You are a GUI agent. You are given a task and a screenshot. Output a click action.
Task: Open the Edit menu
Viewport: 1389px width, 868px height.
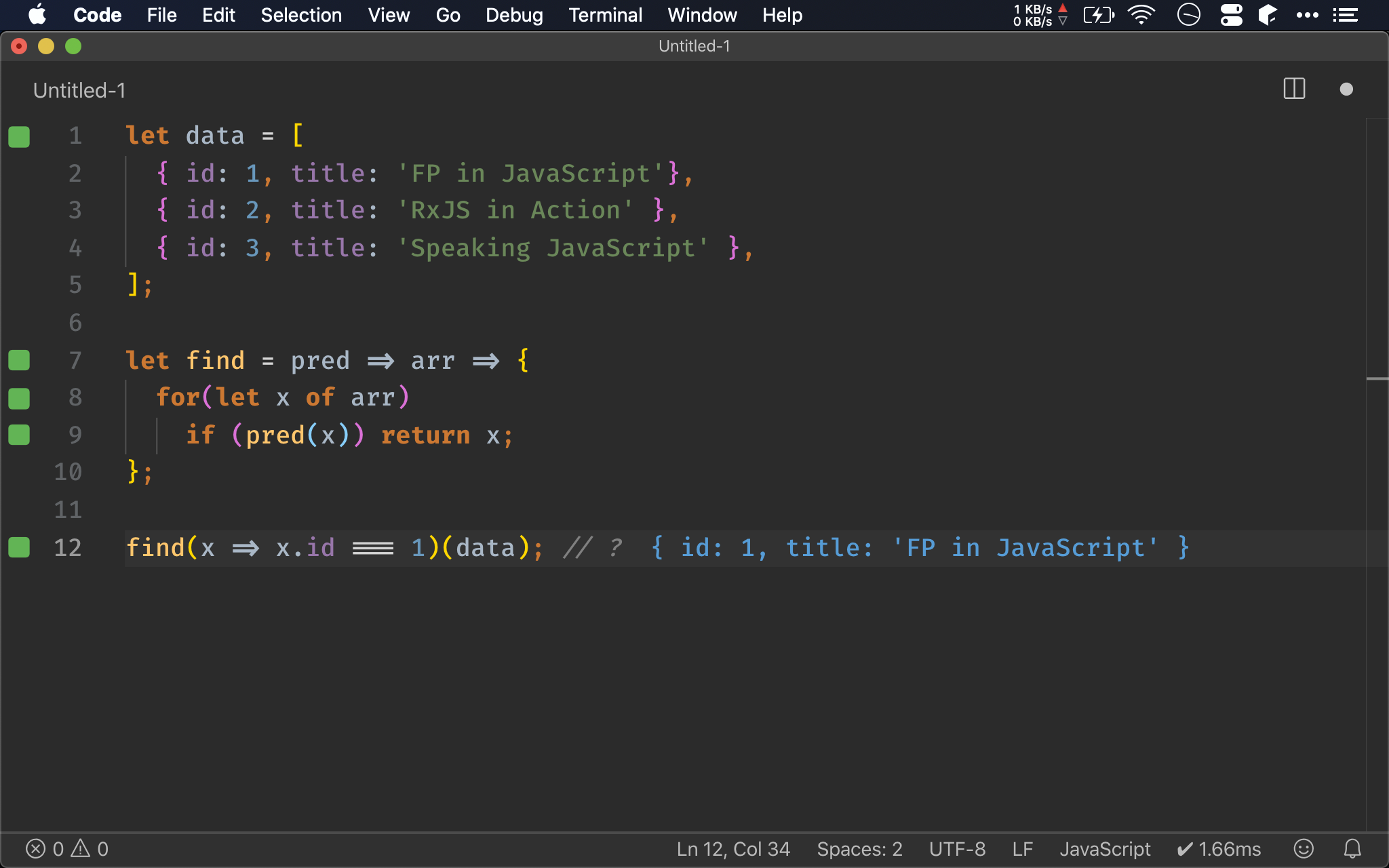218,15
